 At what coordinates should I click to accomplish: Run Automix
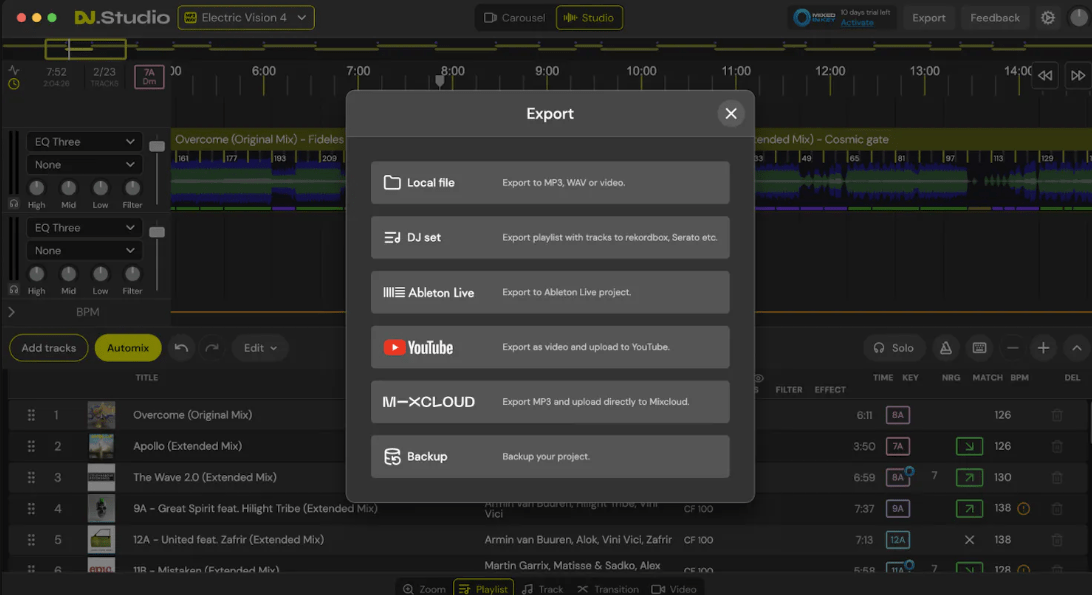tap(128, 348)
